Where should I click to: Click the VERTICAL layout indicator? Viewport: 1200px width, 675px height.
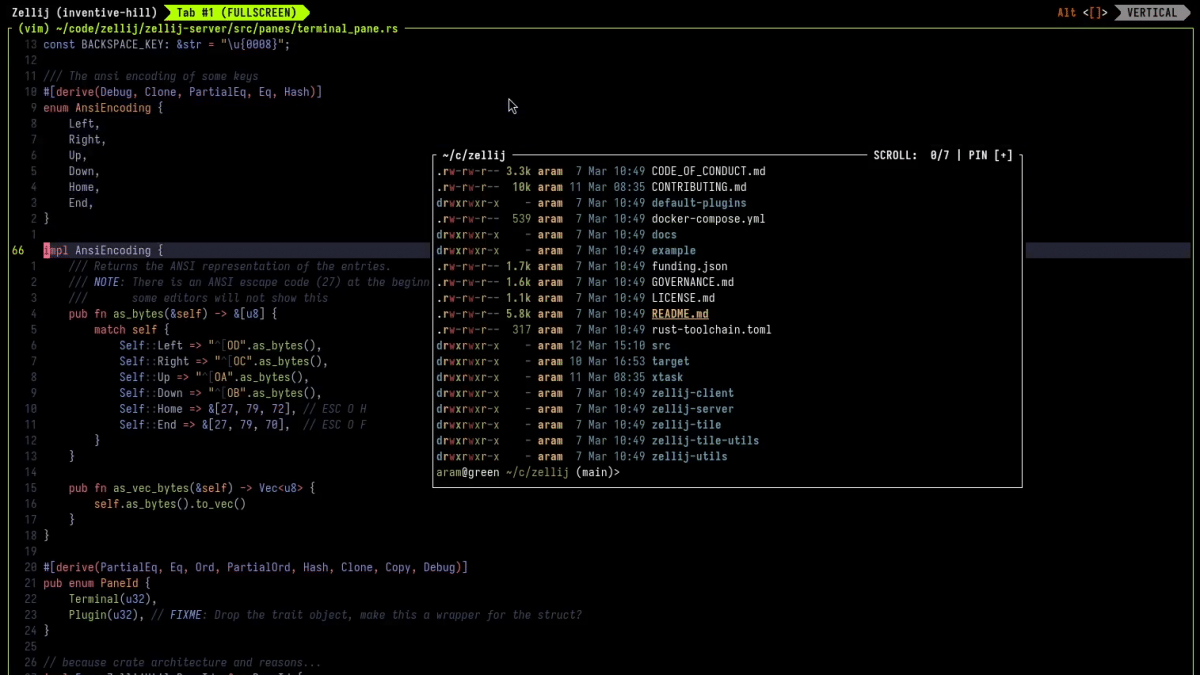[1152, 13]
